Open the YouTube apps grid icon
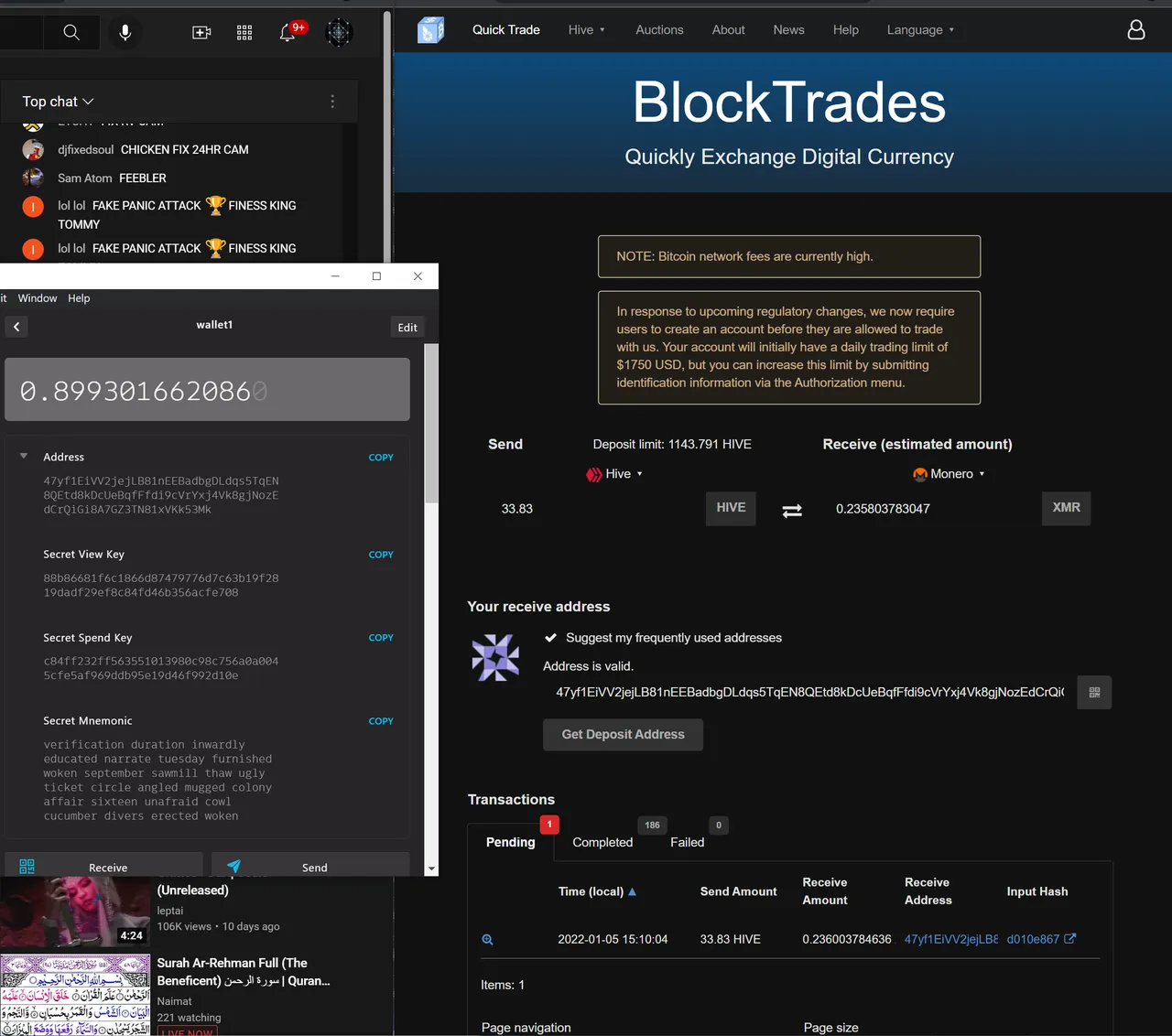This screenshot has width=1172, height=1036. coord(244,33)
